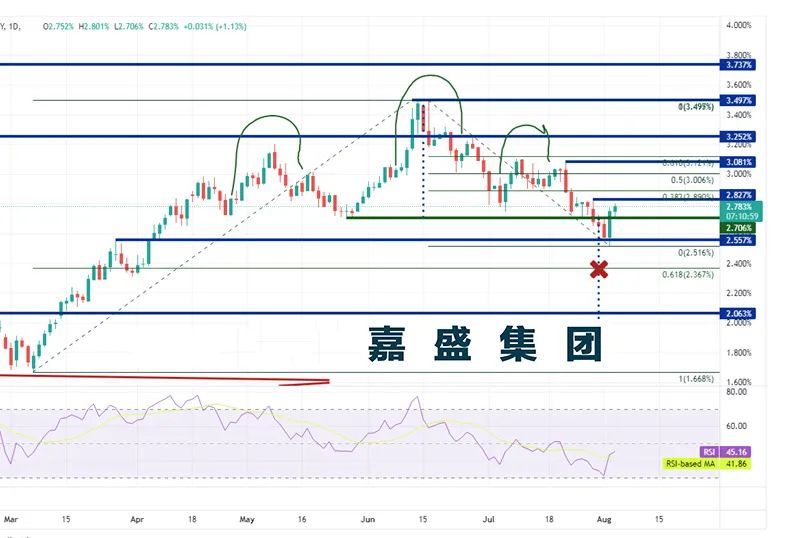Select the 0.5(3.006%) Fibonacci level label
Viewport: 800px width, 538px height.
(692, 180)
